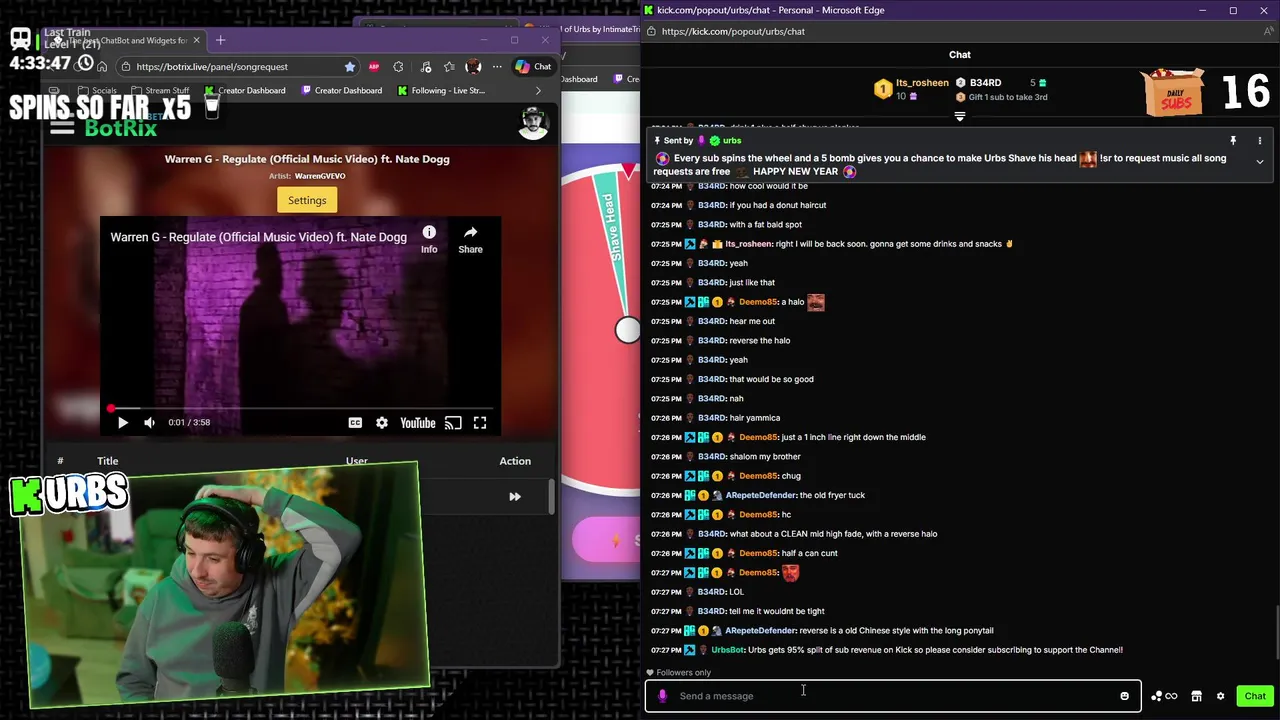Click Deemo85 username on 'chug' message
1280x720 pixels.
click(758, 476)
